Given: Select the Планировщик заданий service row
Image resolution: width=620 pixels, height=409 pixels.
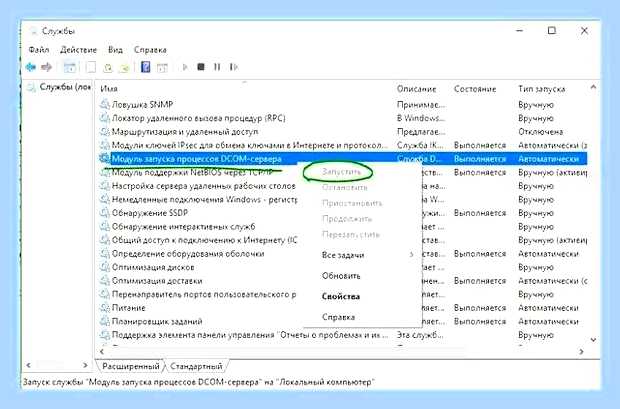Looking at the screenshot, I should [343, 321].
